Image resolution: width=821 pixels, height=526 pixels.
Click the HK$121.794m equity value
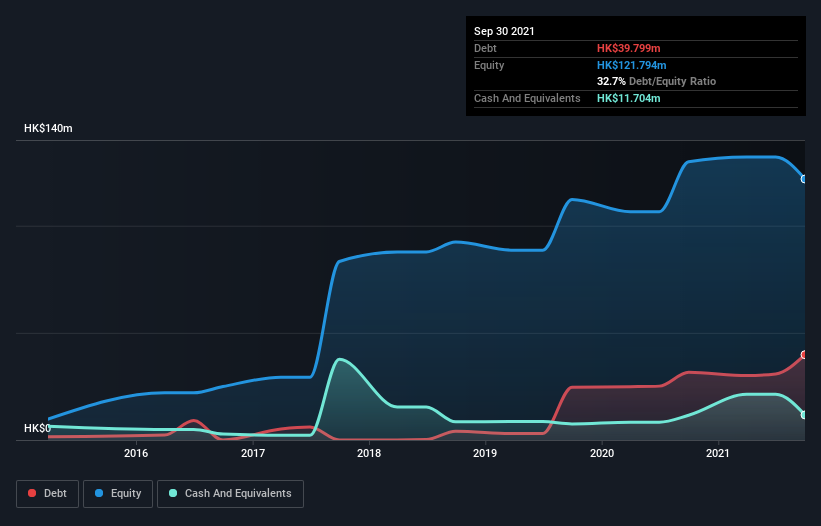pos(631,65)
